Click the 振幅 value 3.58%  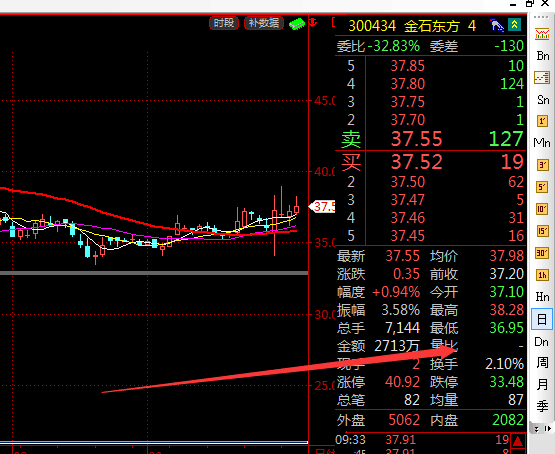400,310
